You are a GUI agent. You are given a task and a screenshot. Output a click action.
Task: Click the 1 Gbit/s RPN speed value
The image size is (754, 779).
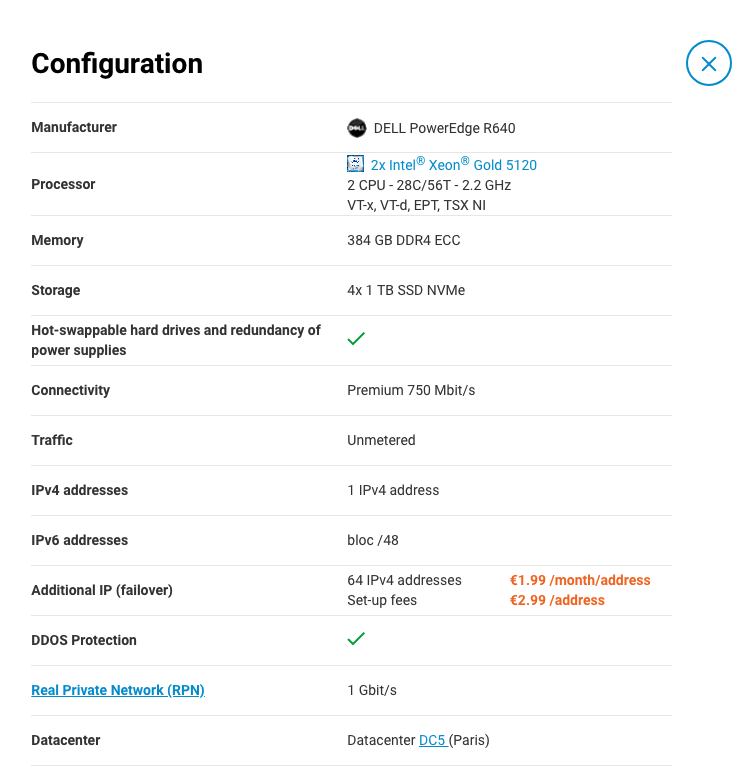pos(372,690)
